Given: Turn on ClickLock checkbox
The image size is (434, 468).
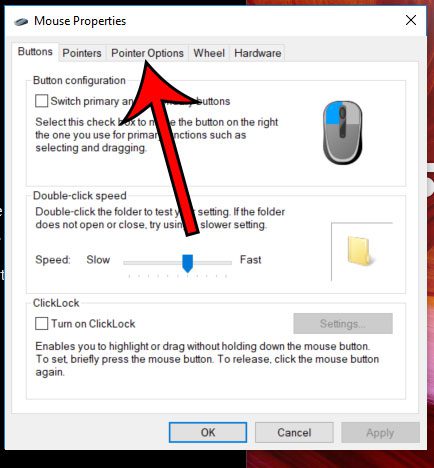Looking at the screenshot, I should pyautogui.click(x=41, y=323).
